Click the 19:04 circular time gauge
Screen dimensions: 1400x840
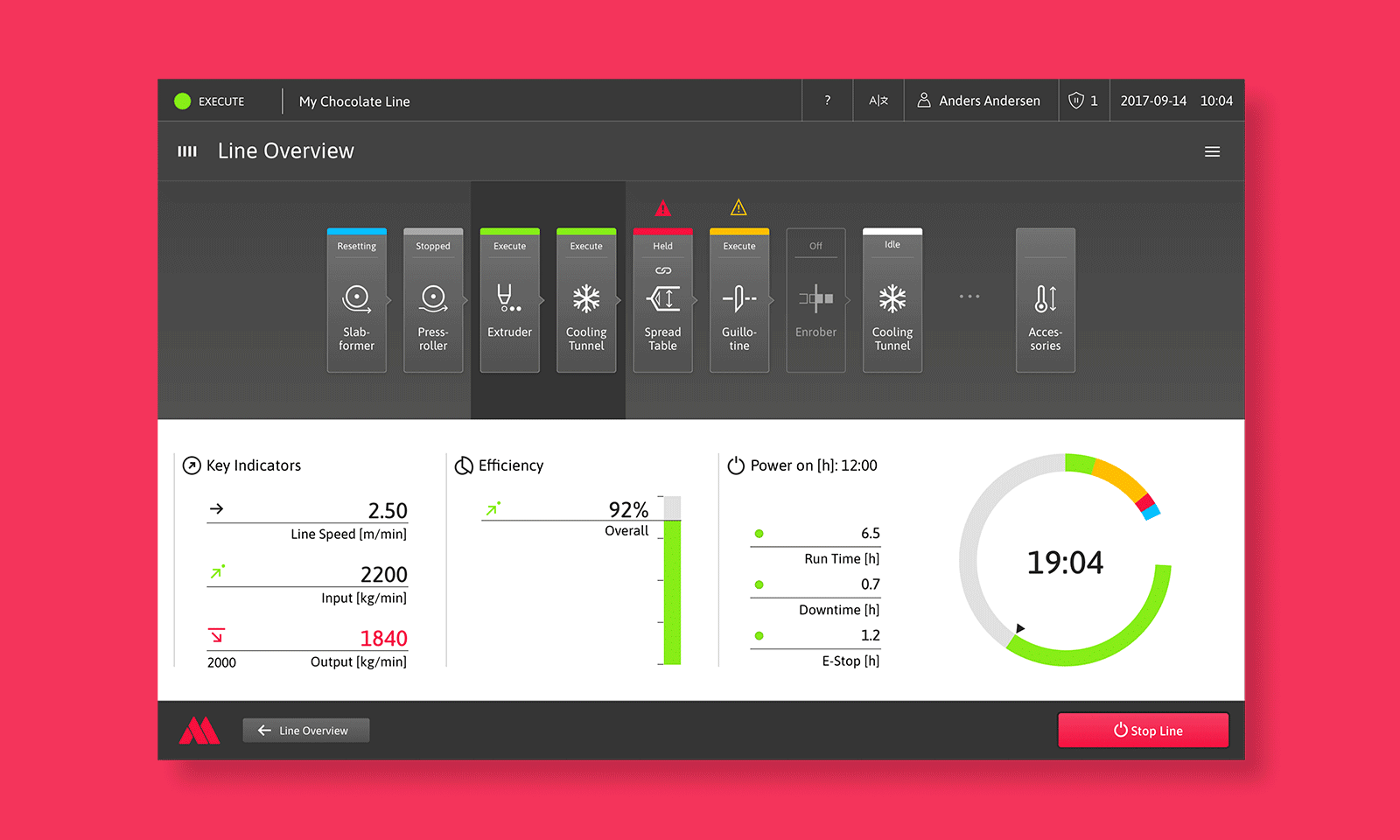point(1065,561)
